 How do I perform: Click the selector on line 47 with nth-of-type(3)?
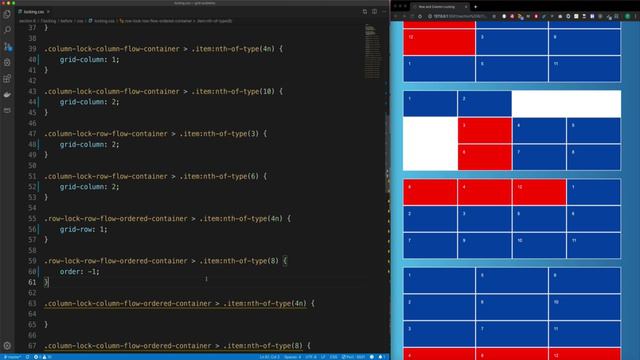click(x=156, y=134)
